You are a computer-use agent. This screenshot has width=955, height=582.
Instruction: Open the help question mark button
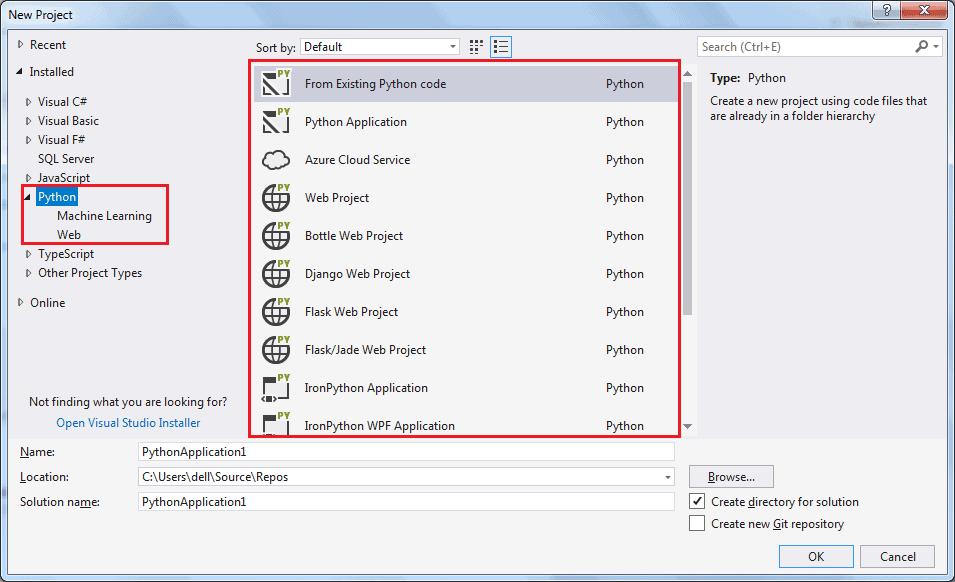point(887,10)
